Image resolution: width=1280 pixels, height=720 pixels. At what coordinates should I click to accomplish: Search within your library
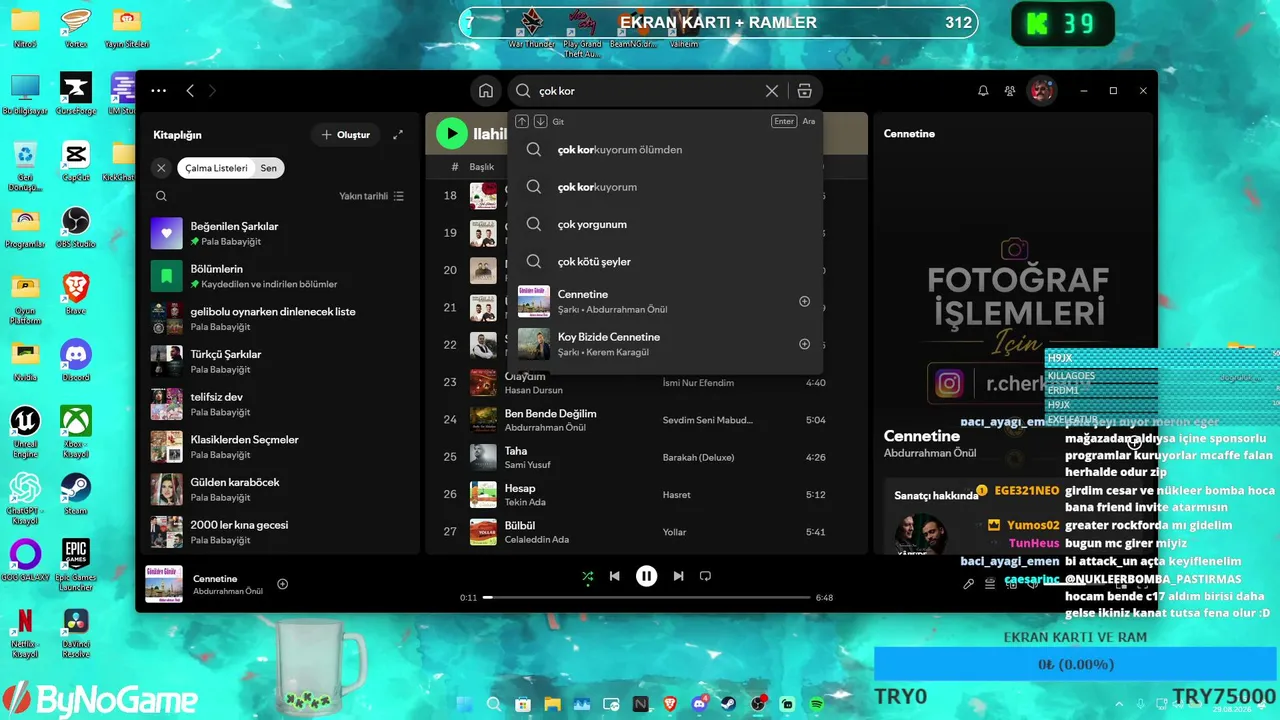pyautogui.click(x=161, y=197)
